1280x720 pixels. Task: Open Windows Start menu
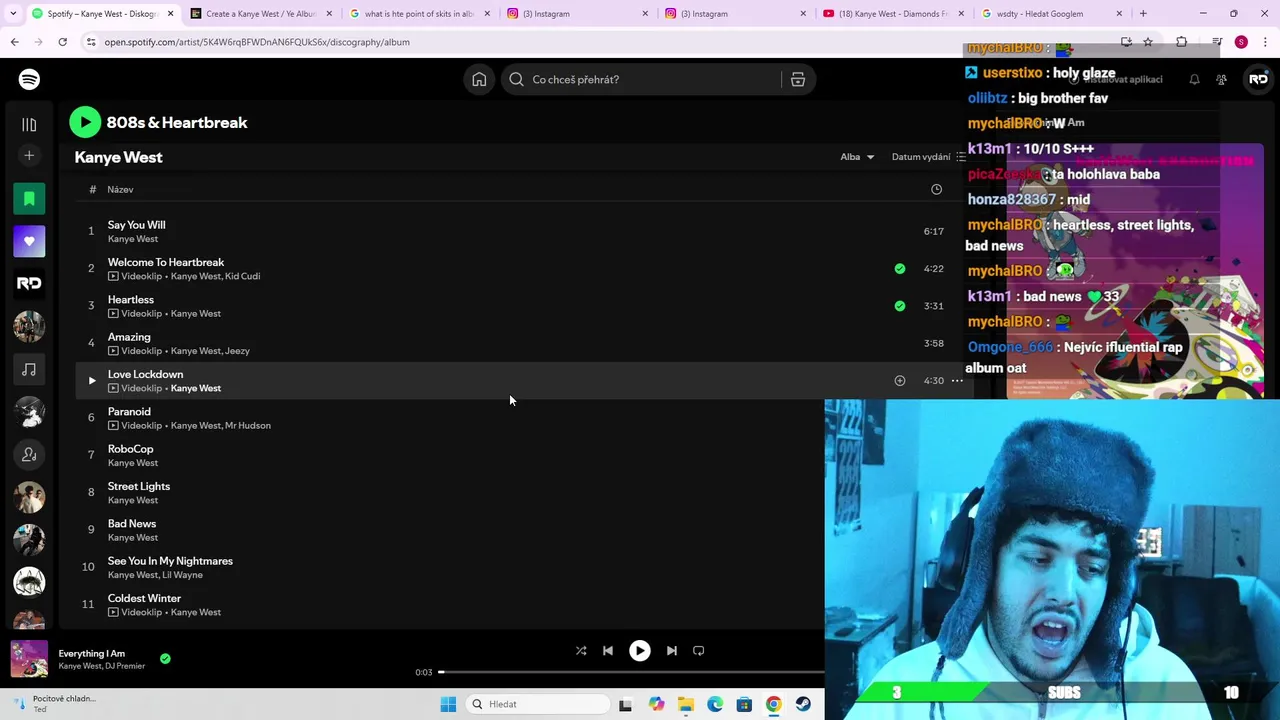[x=448, y=705]
